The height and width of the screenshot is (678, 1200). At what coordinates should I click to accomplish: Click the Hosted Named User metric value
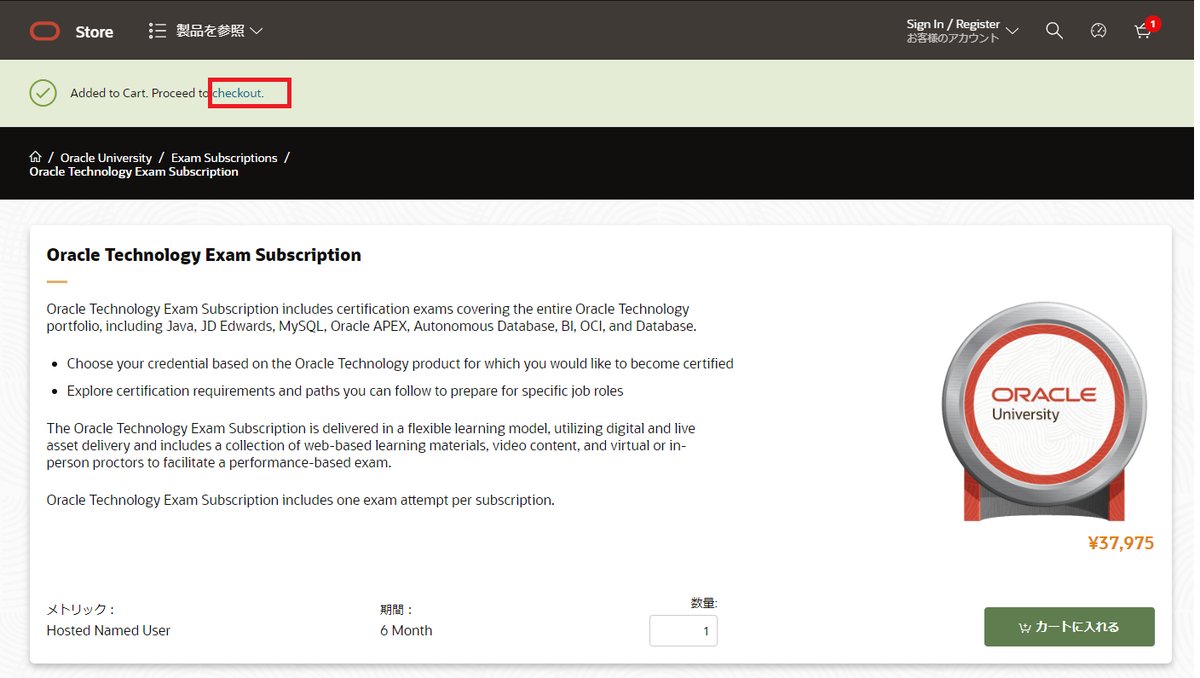[x=109, y=630]
